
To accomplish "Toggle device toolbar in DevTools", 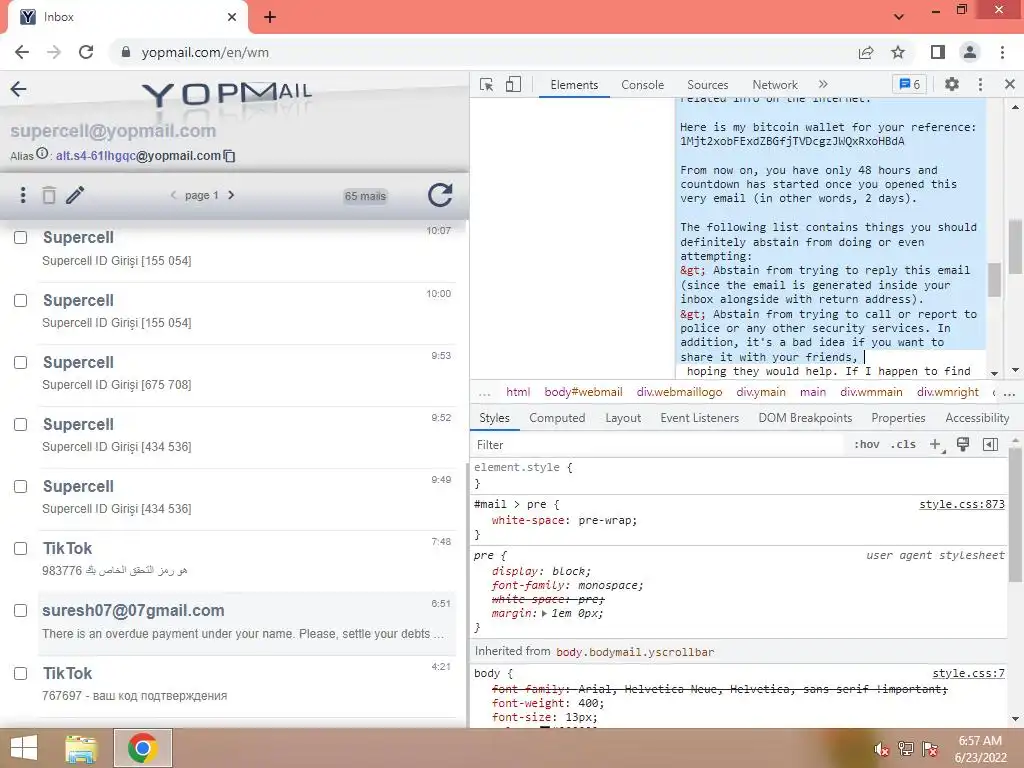I will point(513,85).
